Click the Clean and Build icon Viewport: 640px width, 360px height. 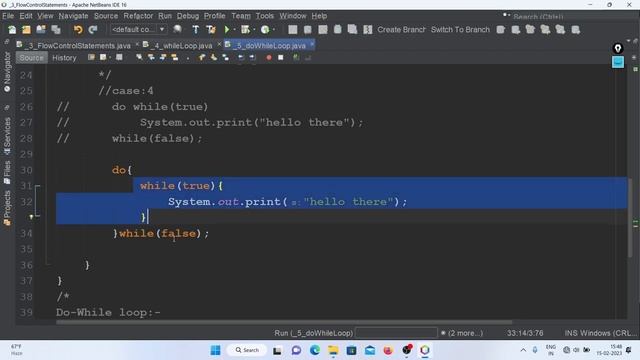click(211, 29)
